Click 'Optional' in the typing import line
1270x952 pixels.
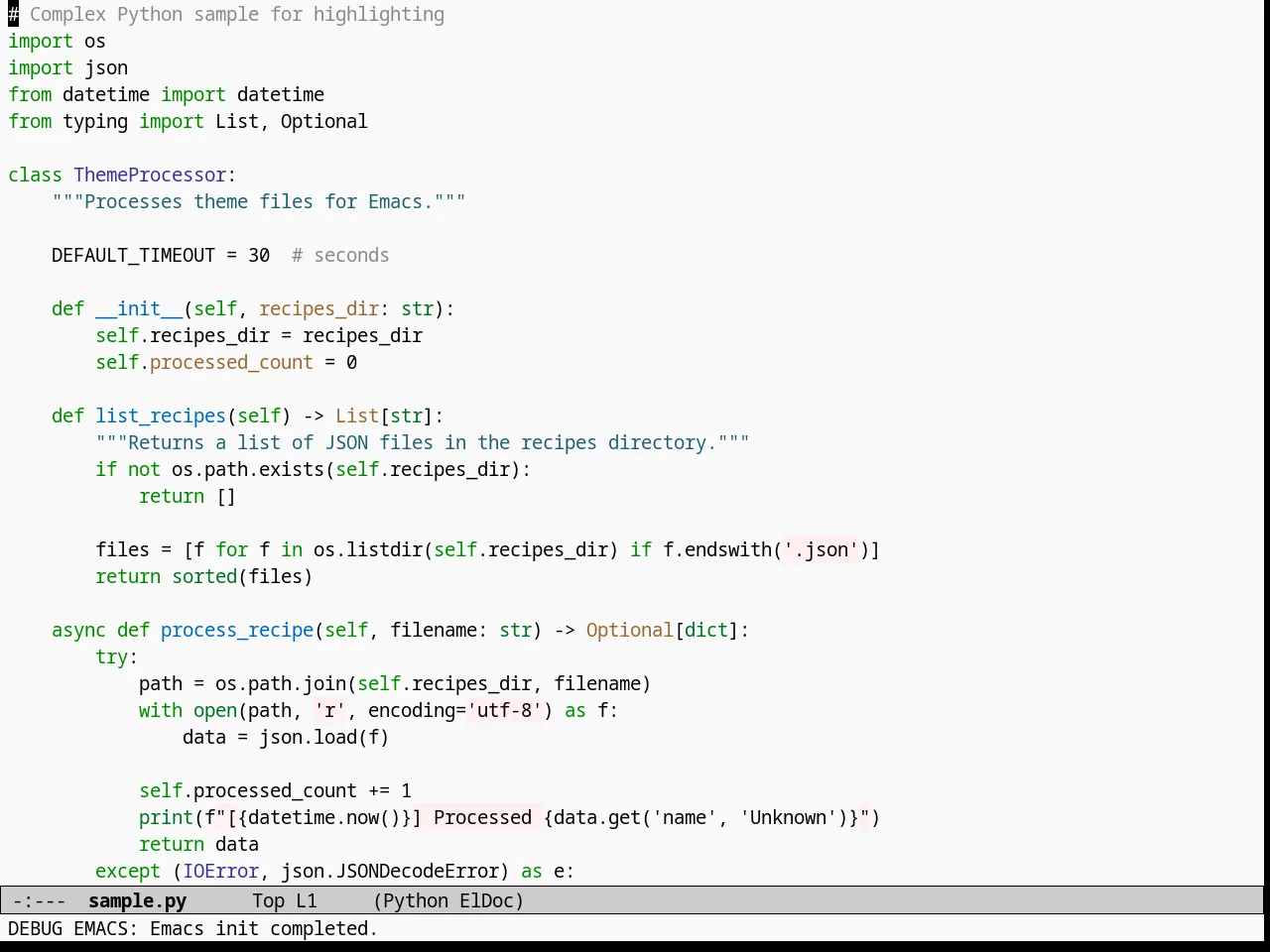coord(323,121)
